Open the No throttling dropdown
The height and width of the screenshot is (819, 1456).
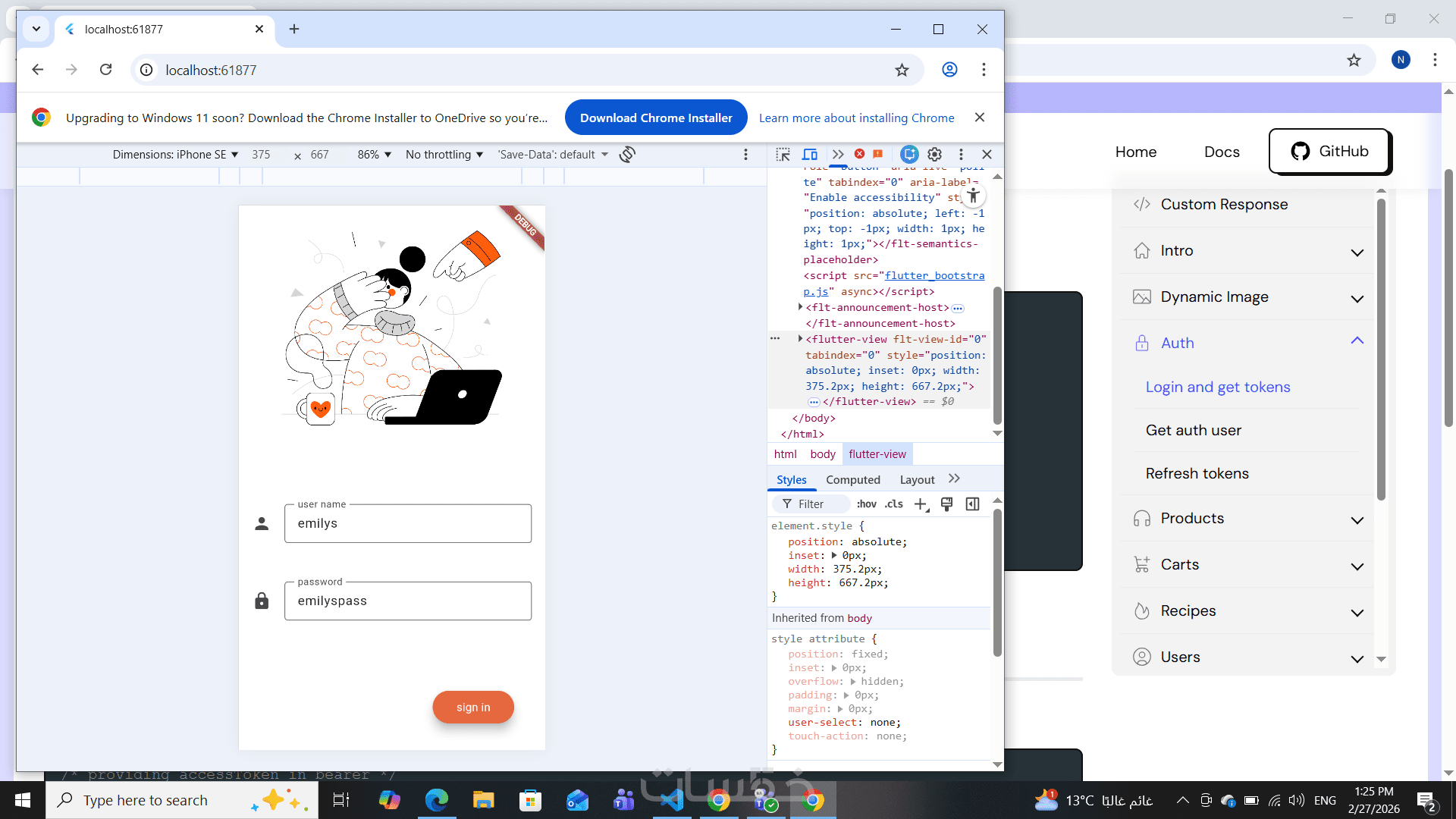click(444, 155)
